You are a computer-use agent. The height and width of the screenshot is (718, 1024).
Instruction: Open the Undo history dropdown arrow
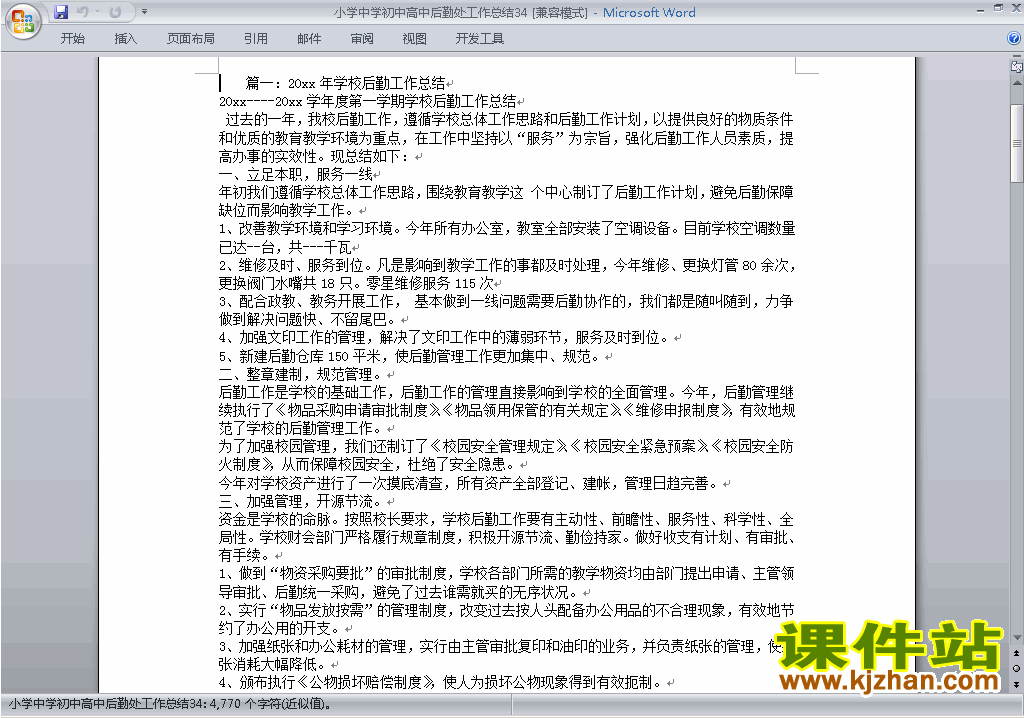click(x=97, y=12)
